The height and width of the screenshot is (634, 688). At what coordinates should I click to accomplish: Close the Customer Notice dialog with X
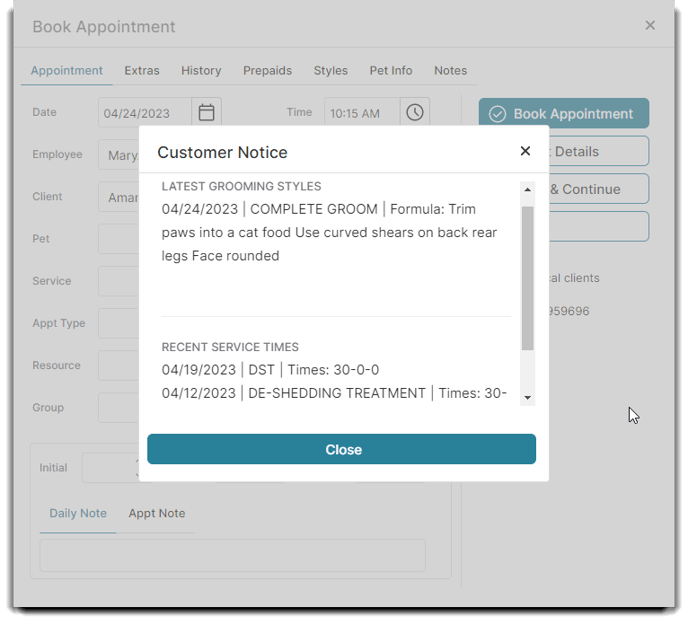(x=525, y=151)
